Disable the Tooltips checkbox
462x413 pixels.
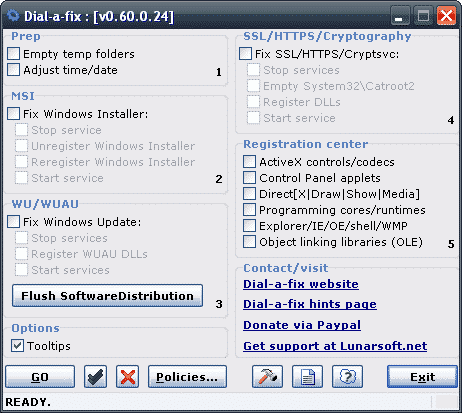(17, 346)
